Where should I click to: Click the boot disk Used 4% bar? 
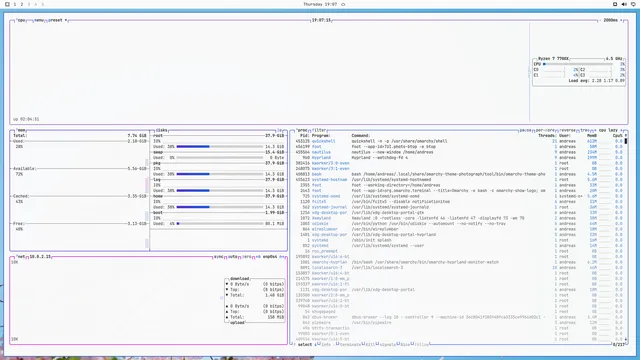tap(220, 224)
